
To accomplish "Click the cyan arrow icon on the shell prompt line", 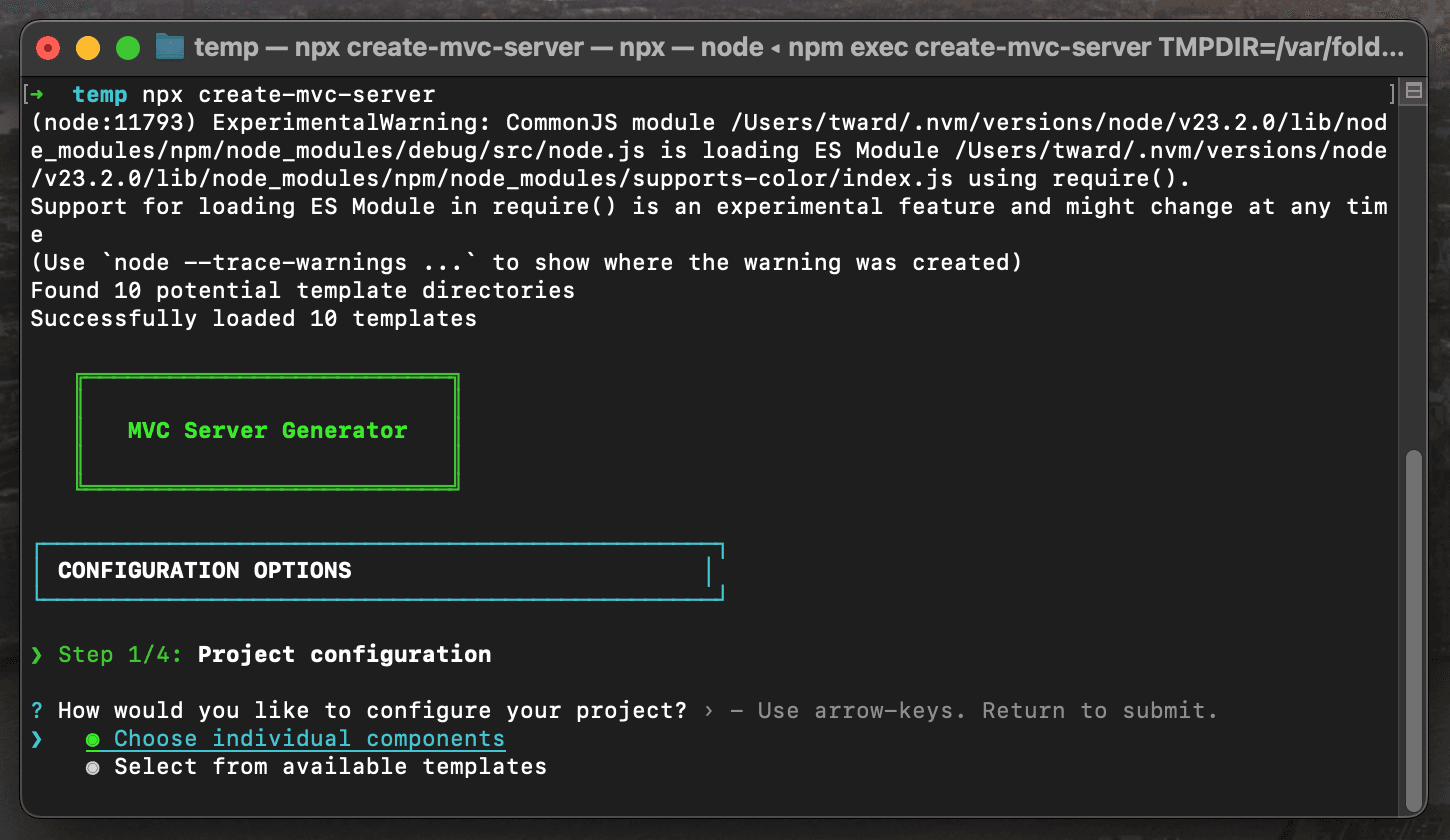I will point(38,93).
